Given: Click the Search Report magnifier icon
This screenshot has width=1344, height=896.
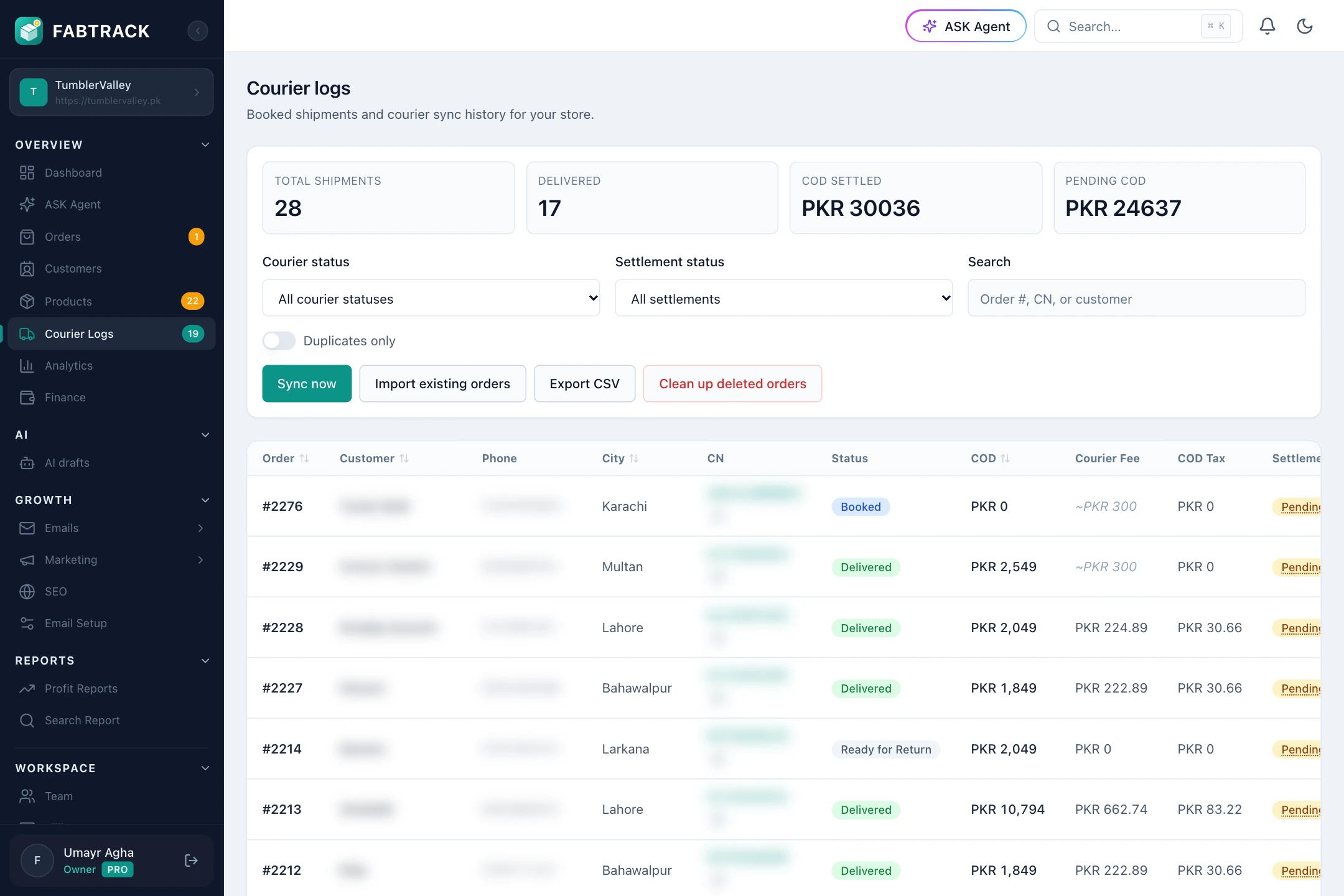Looking at the screenshot, I should click(x=27, y=721).
